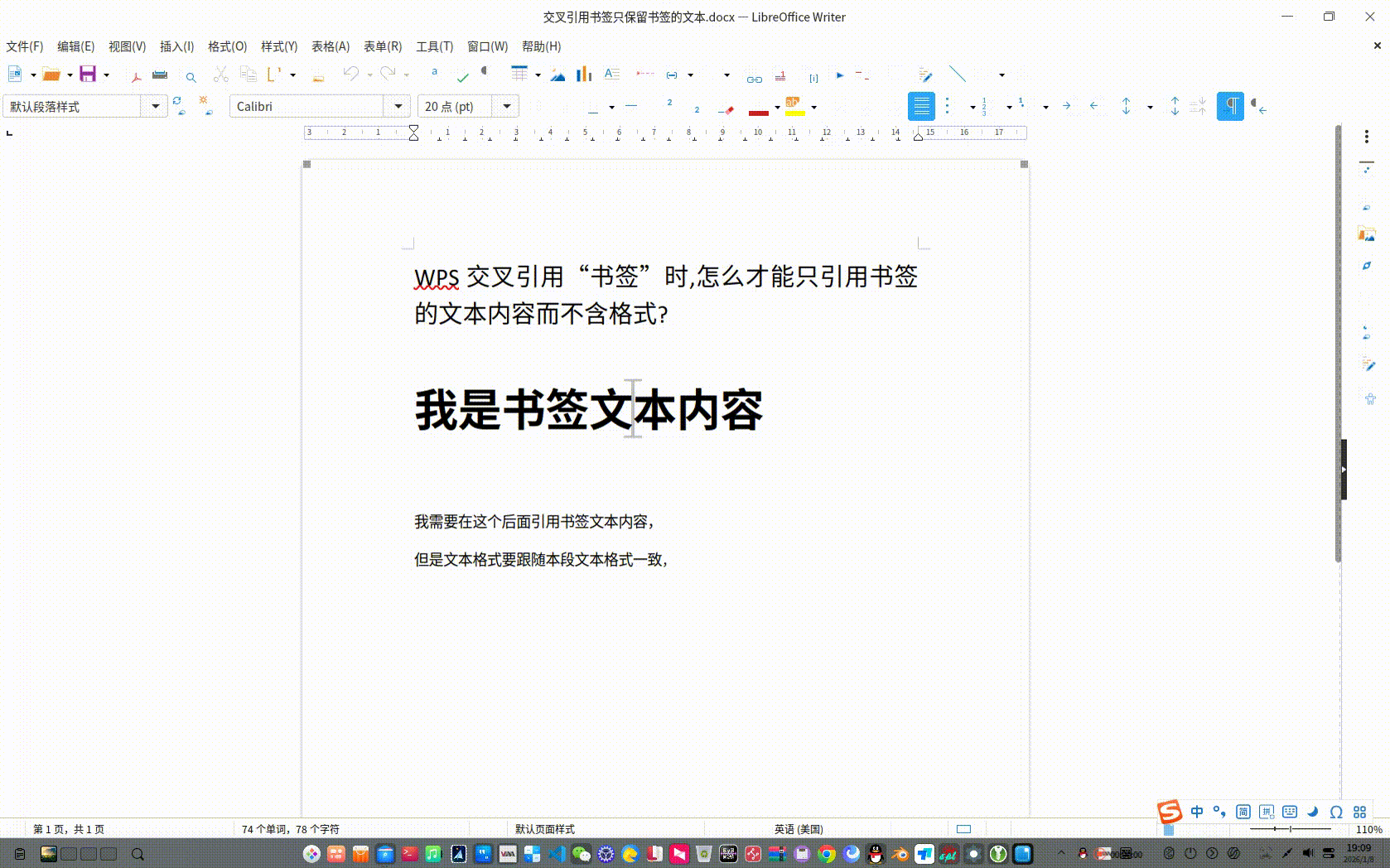Open the Navigator panel in the sidebar
The height and width of the screenshot is (868, 1390).
[1367, 266]
